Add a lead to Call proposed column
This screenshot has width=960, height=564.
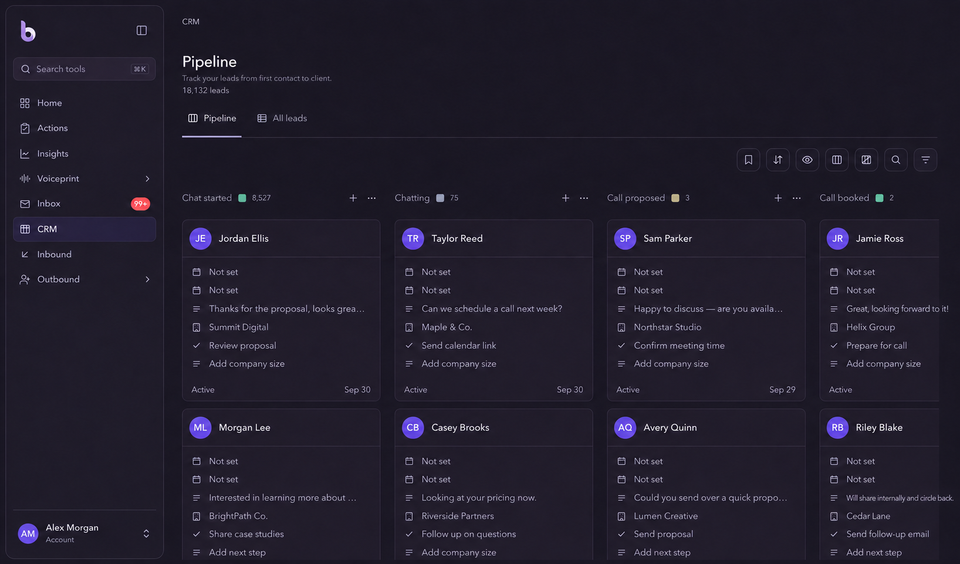pos(778,198)
